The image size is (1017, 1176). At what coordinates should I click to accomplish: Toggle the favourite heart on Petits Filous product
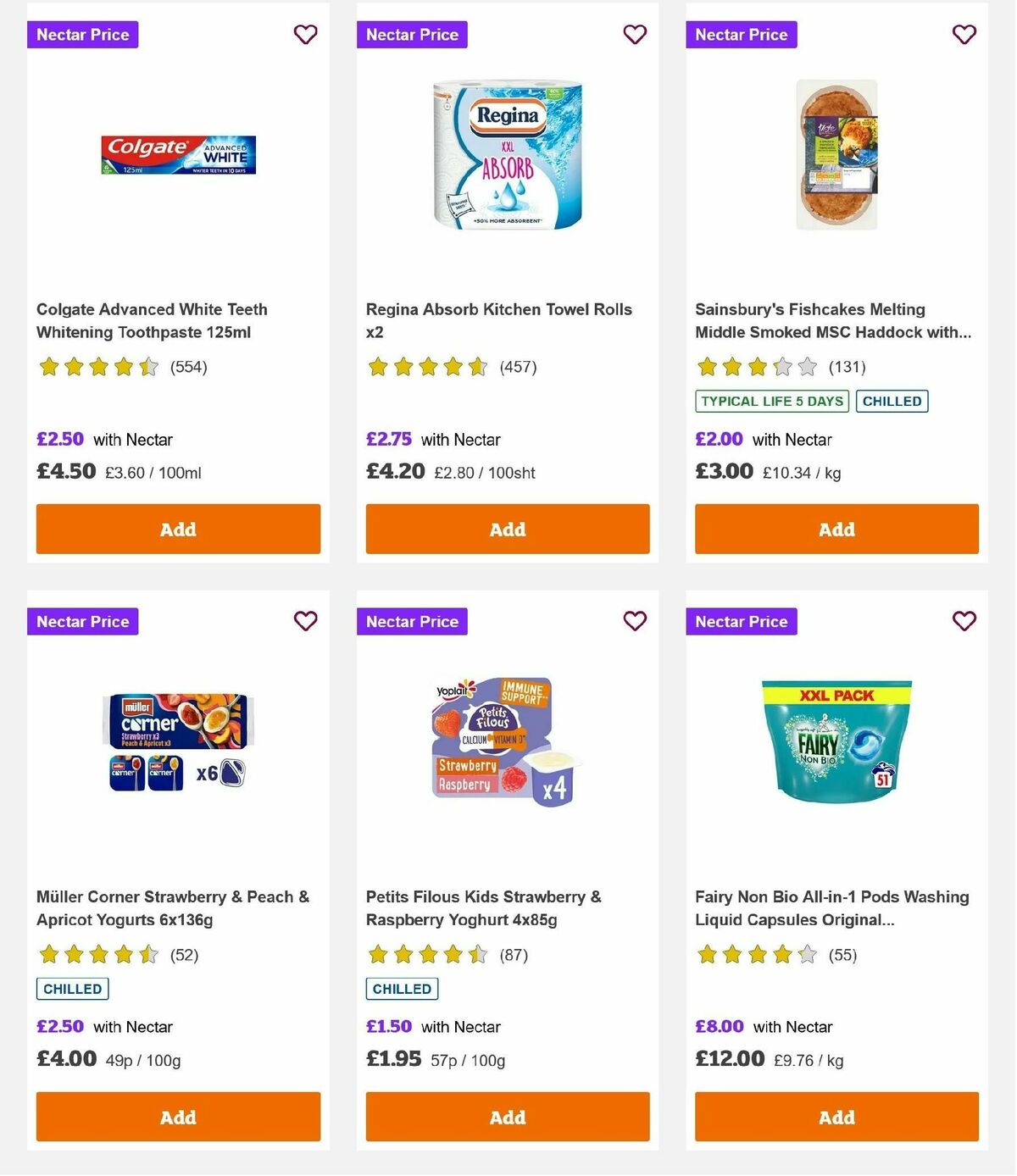(x=635, y=621)
